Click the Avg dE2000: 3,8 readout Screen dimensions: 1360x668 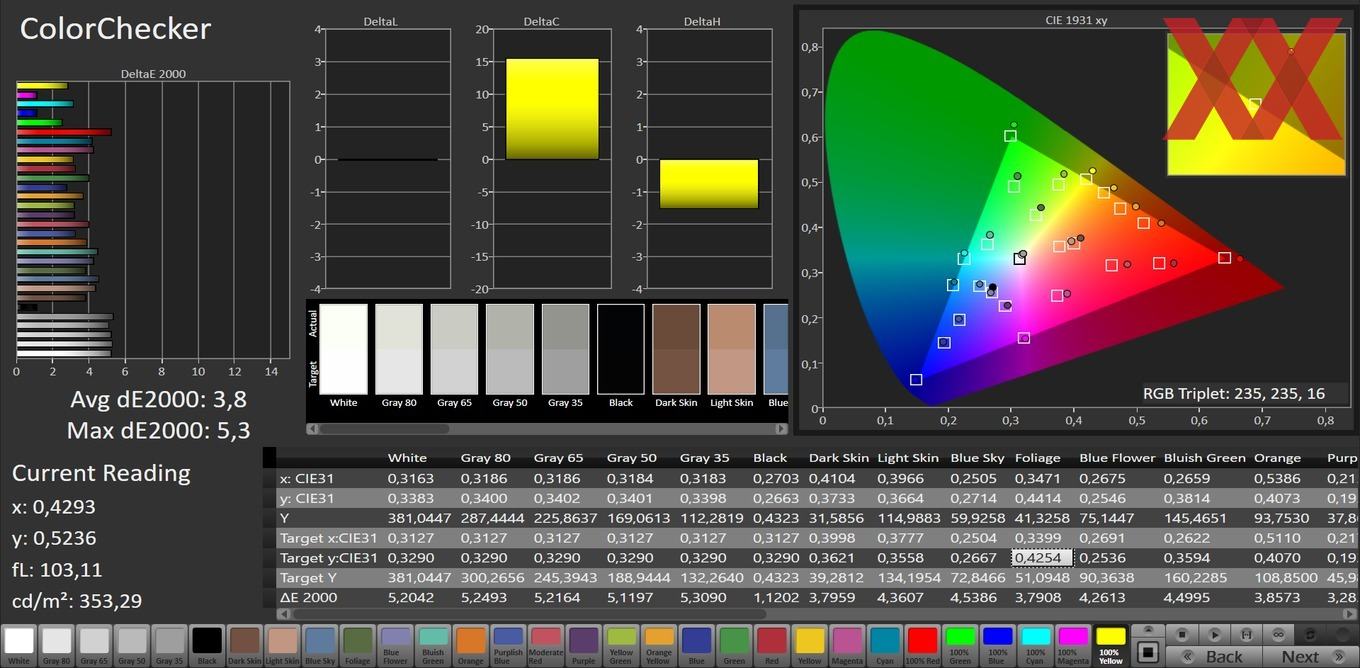point(158,399)
